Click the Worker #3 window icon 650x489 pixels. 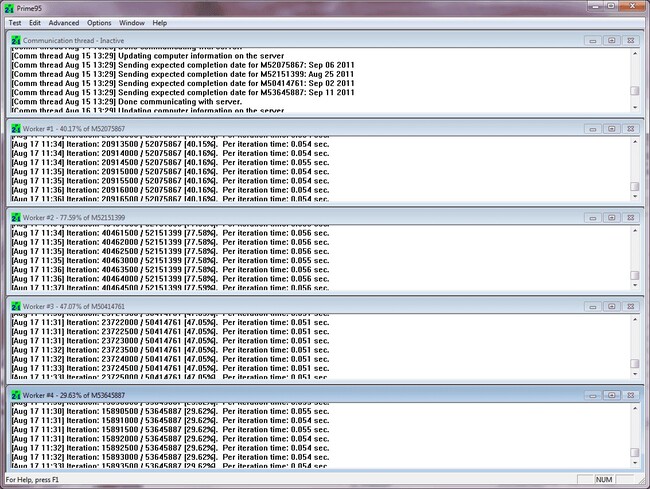pyautogui.click(x=16, y=307)
